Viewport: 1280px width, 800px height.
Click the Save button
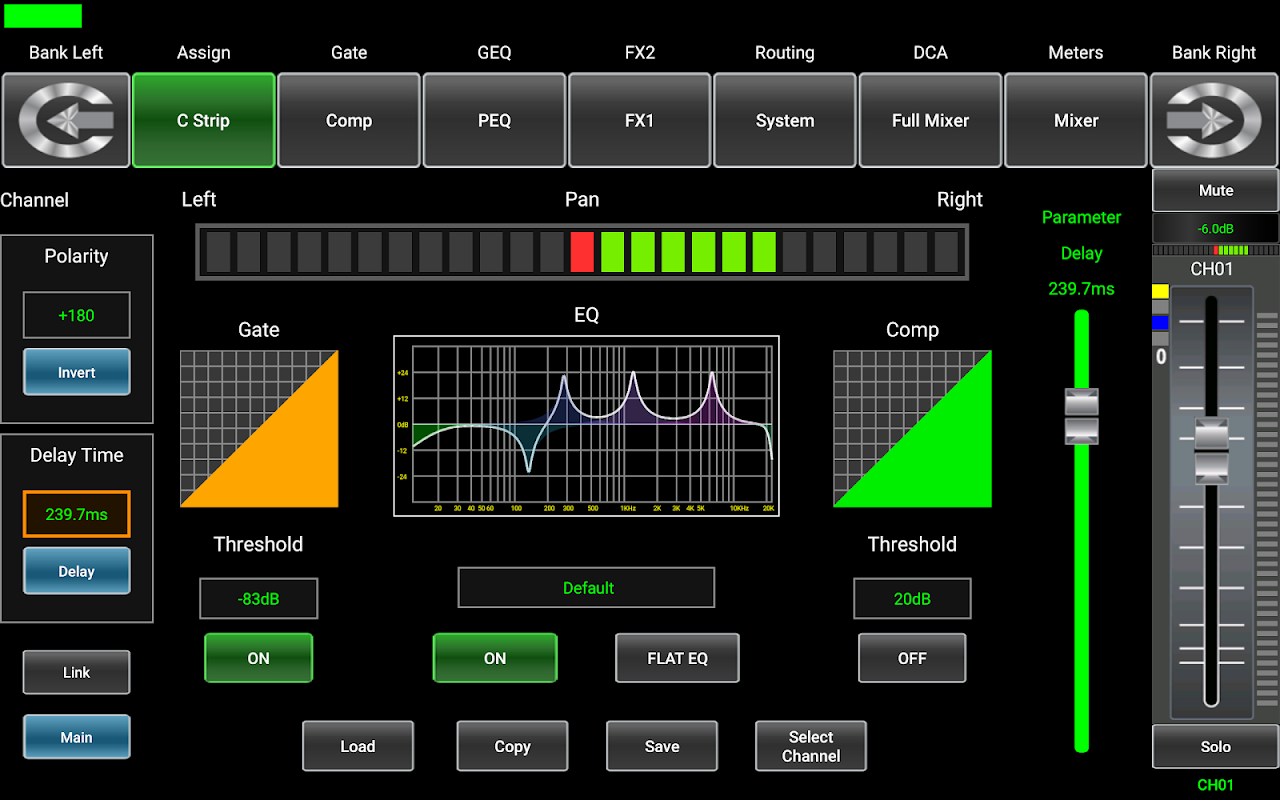click(x=662, y=746)
